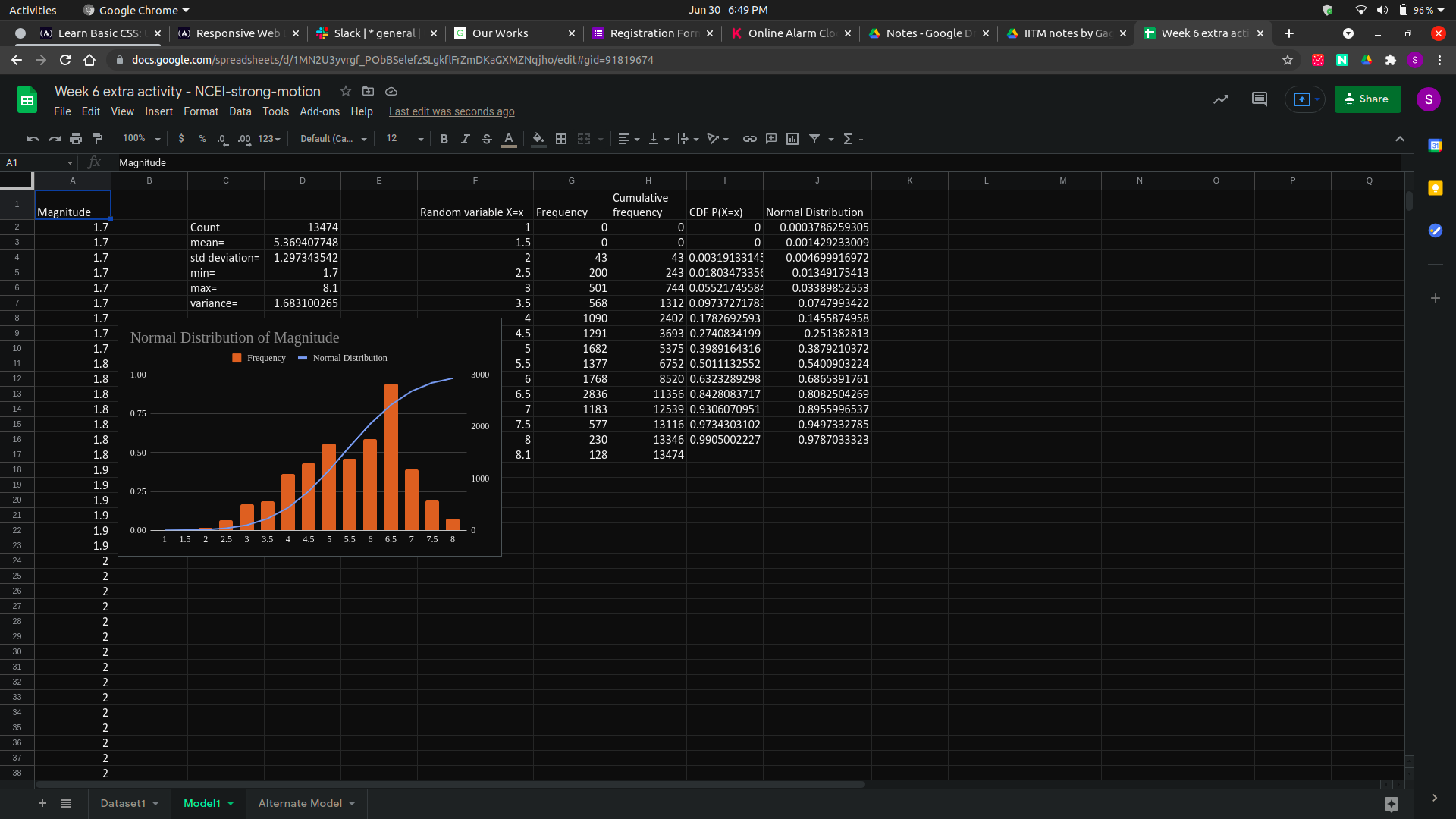Click the green Share button
The height and width of the screenshot is (819, 1456).
click(x=1367, y=99)
